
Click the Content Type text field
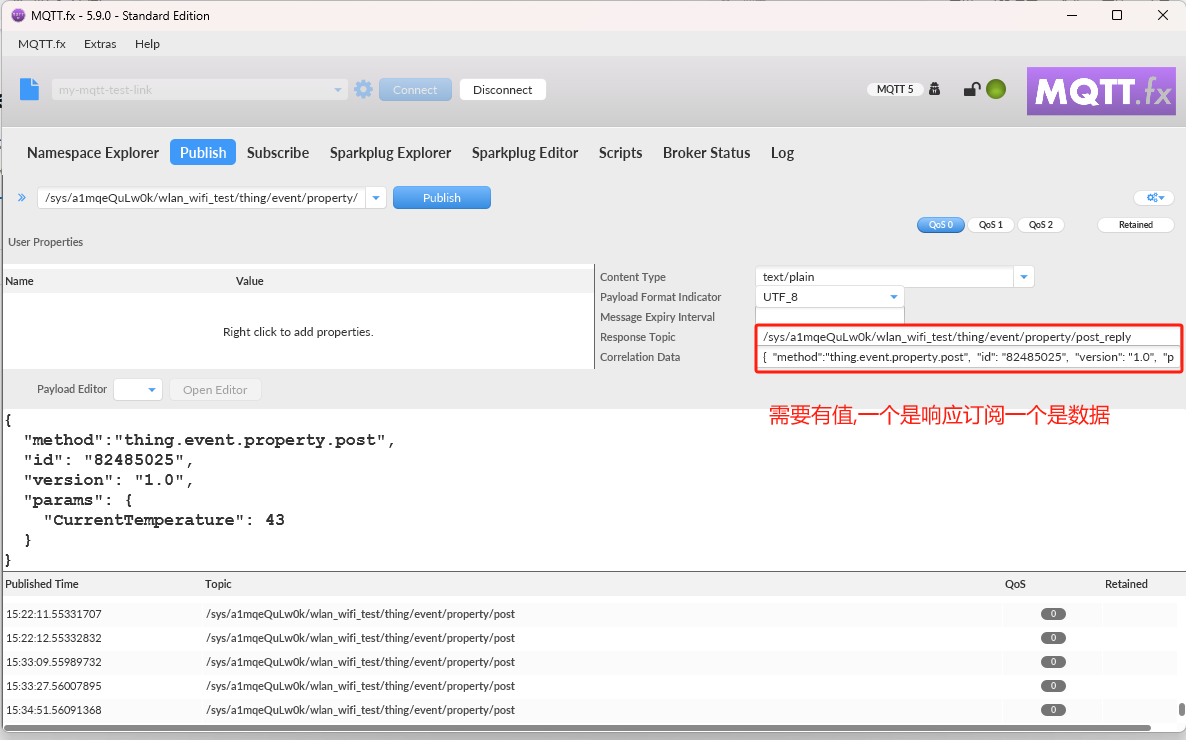884,277
